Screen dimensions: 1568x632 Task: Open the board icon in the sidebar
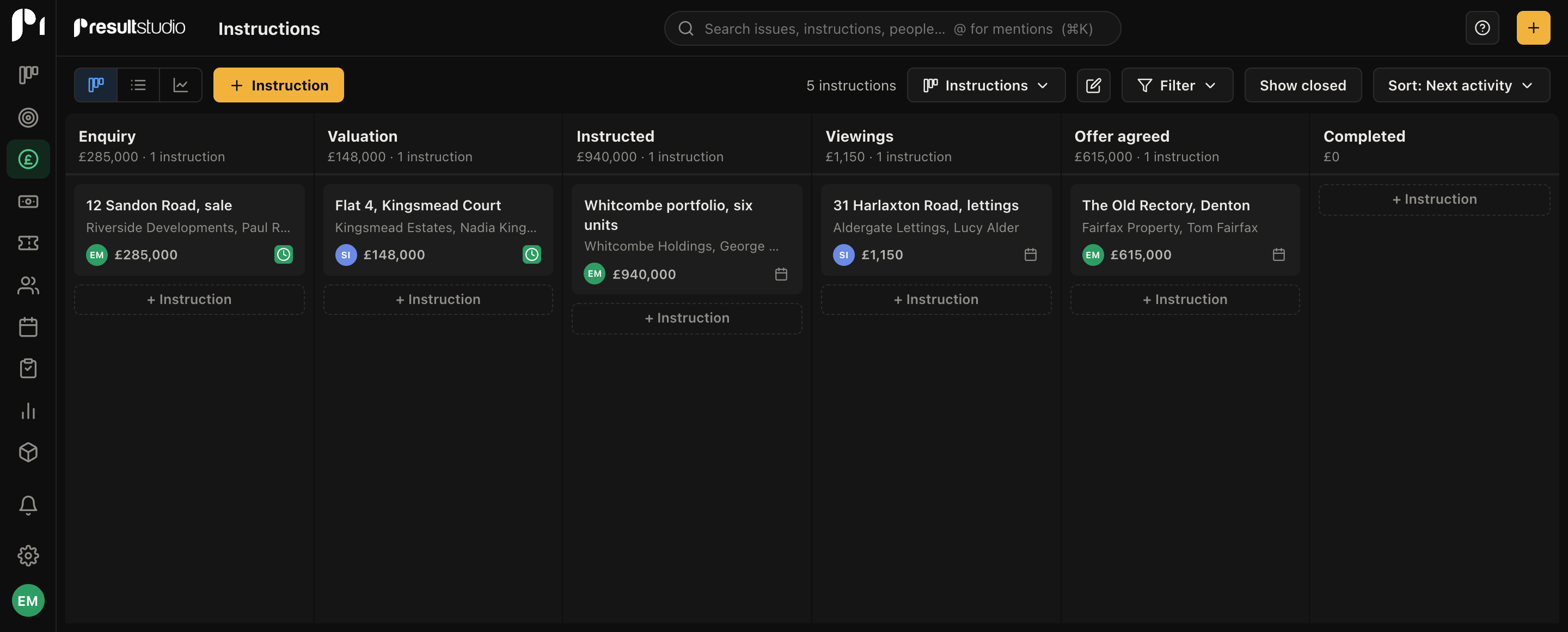tap(28, 75)
